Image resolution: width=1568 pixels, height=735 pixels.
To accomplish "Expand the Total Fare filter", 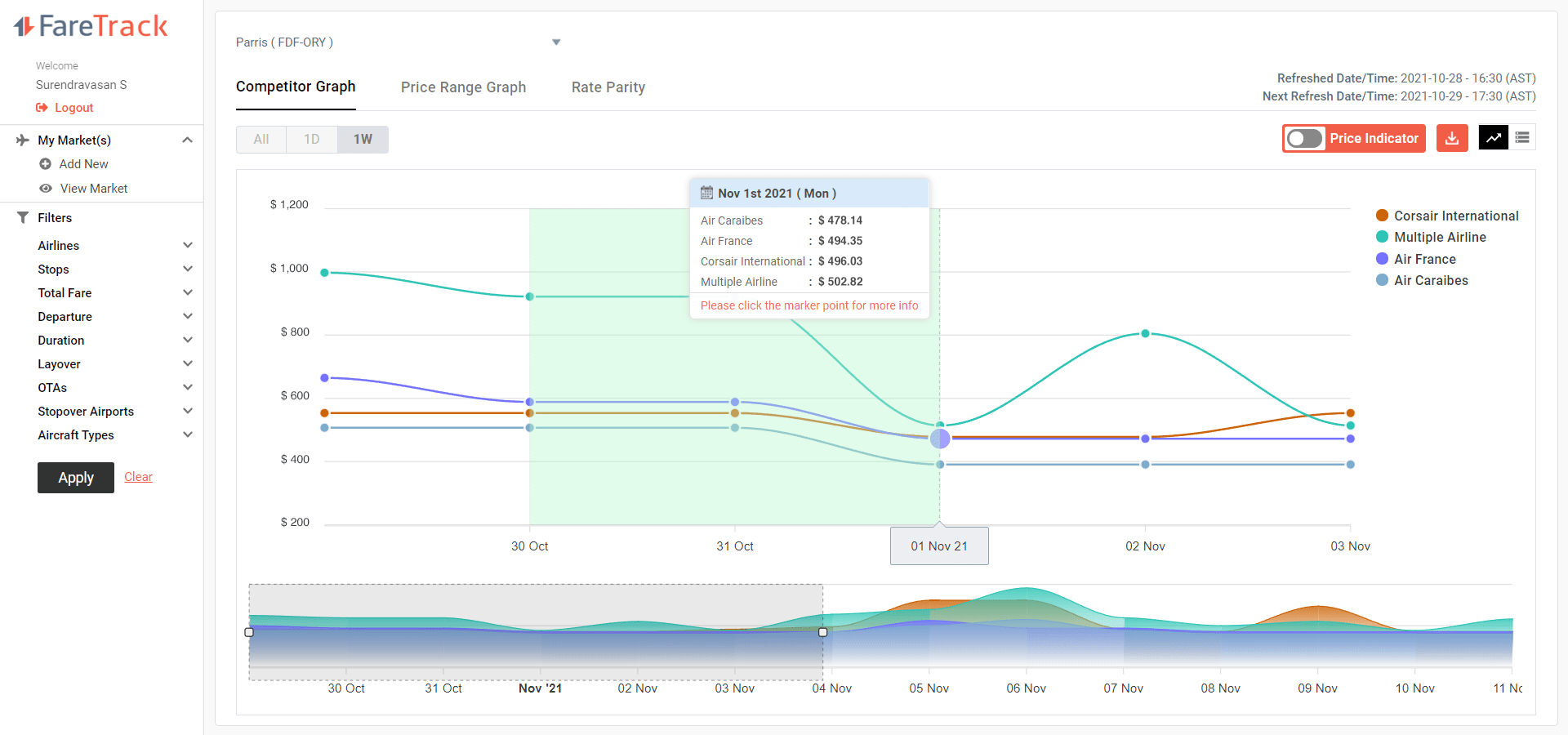I will 187,293.
